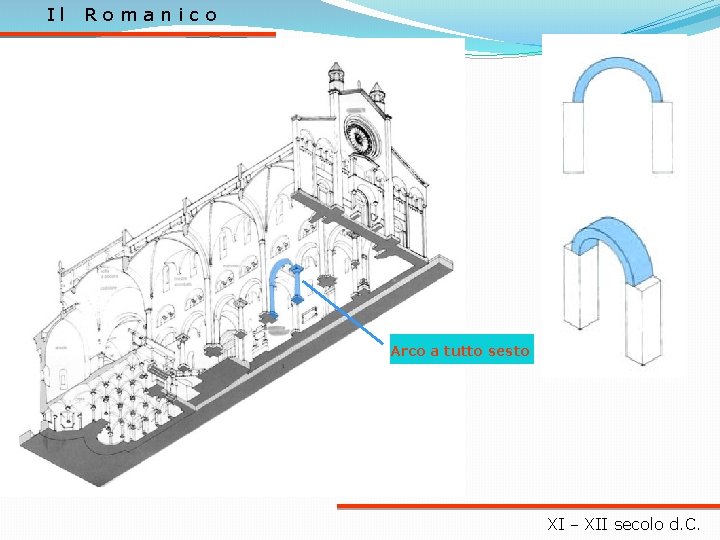Click the rose window on the cathedral facade
Screen dimensions: 720x540
coord(363,136)
